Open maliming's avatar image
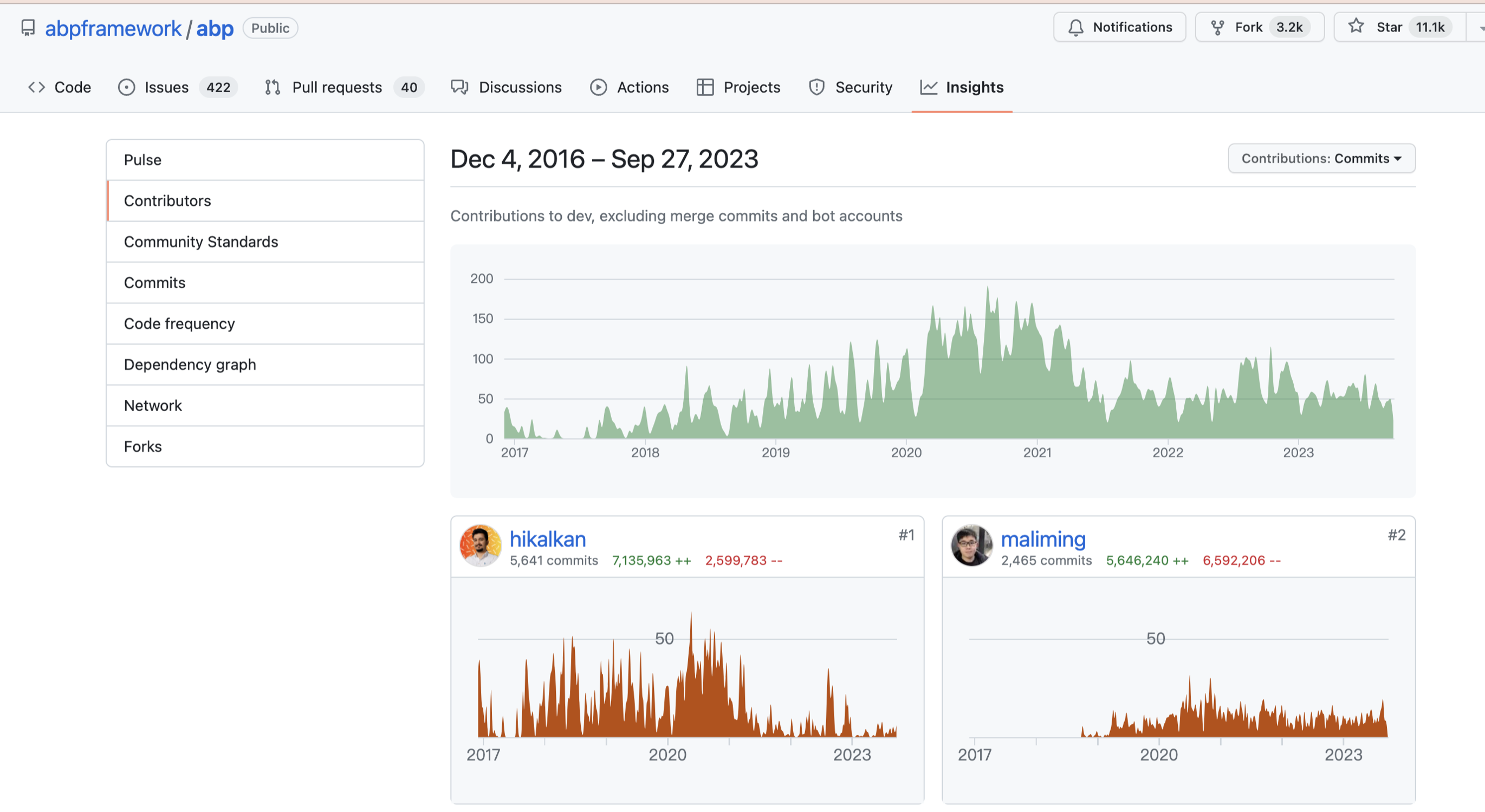Image resolution: width=1485 pixels, height=812 pixels. tap(972, 545)
